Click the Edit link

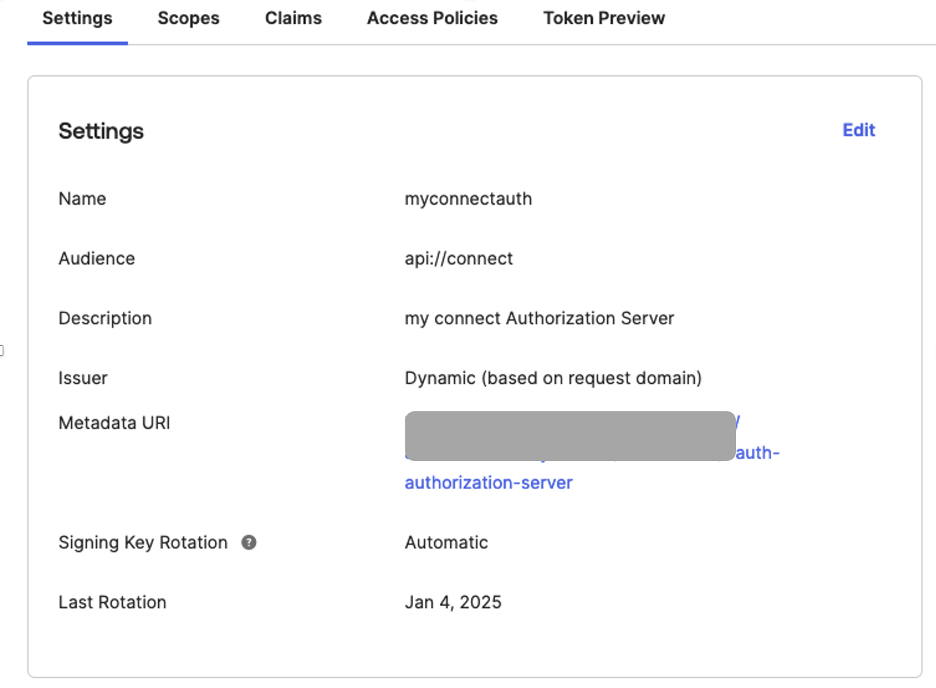click(858, 130)
